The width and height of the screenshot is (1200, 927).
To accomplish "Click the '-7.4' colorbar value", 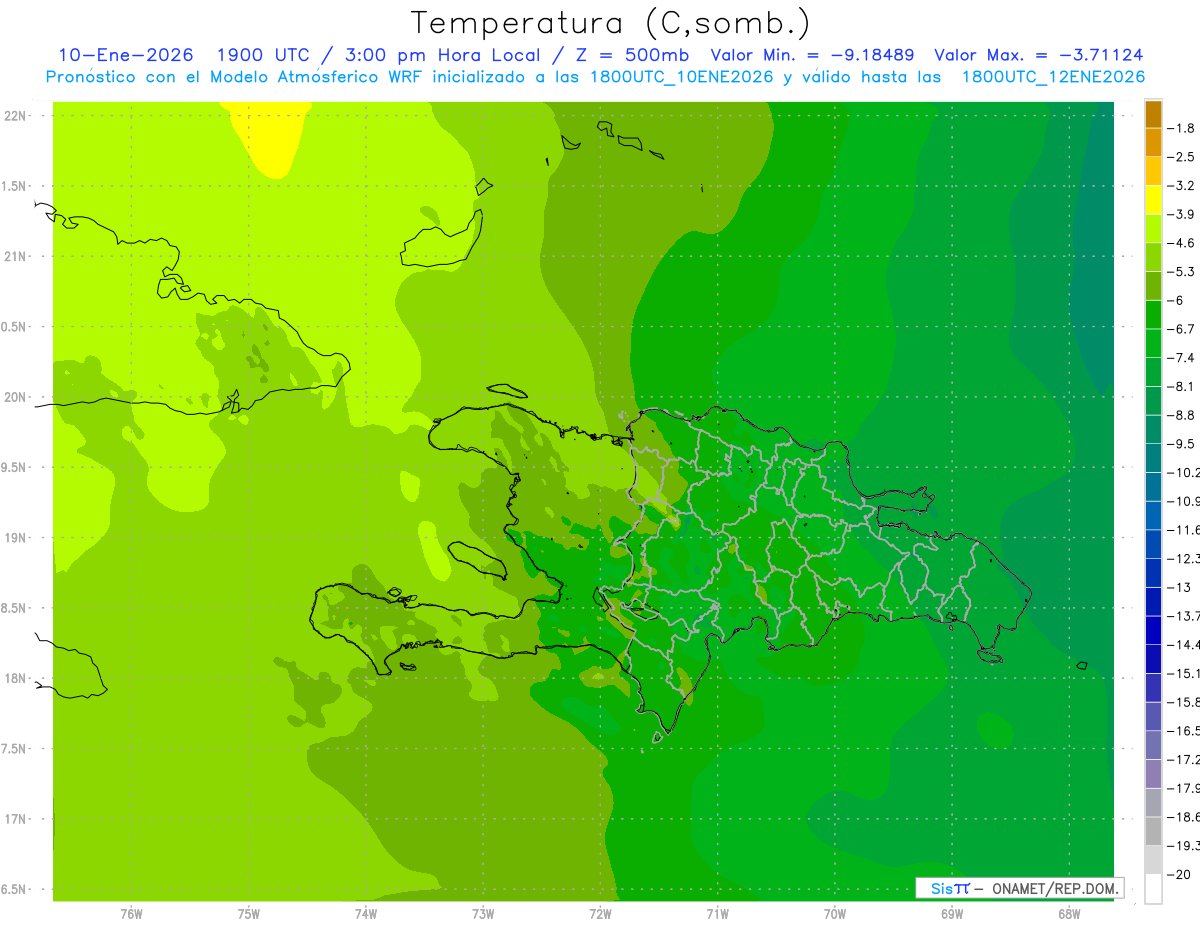I will pyautogui.click(x=1182, y=357).
